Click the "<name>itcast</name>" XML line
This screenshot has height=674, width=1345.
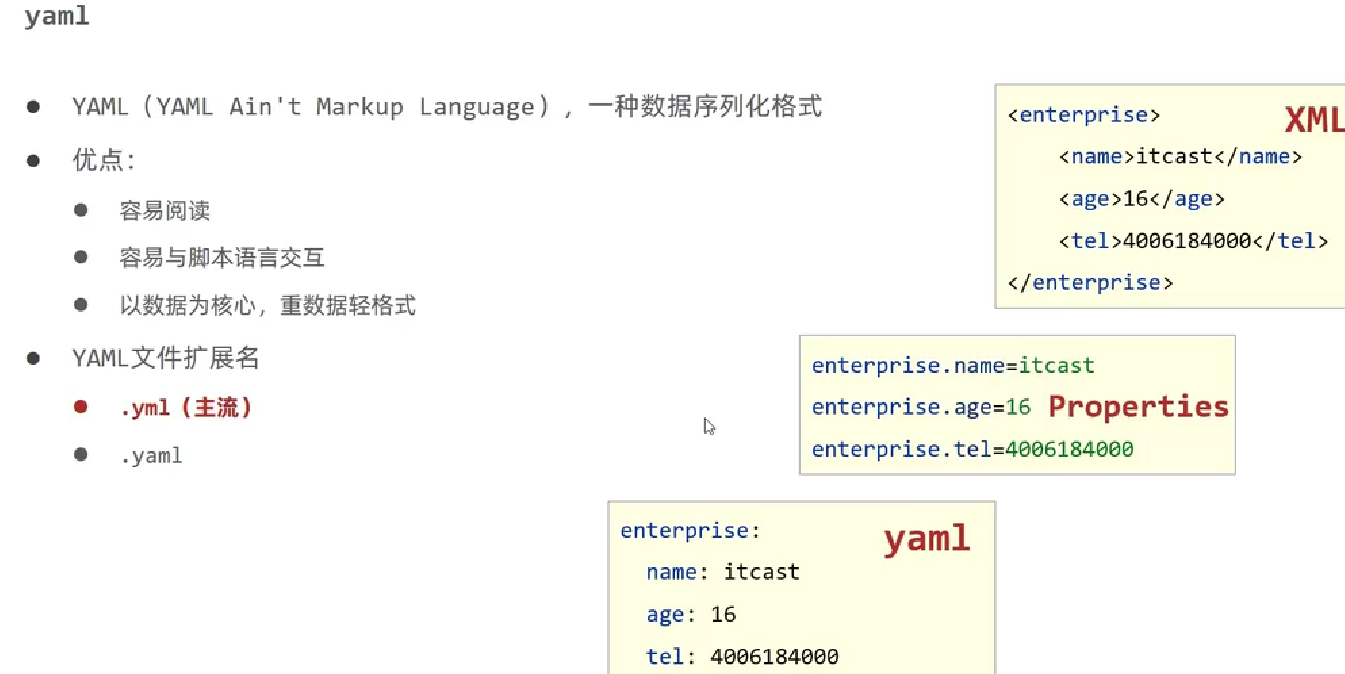pos(1180,157)
